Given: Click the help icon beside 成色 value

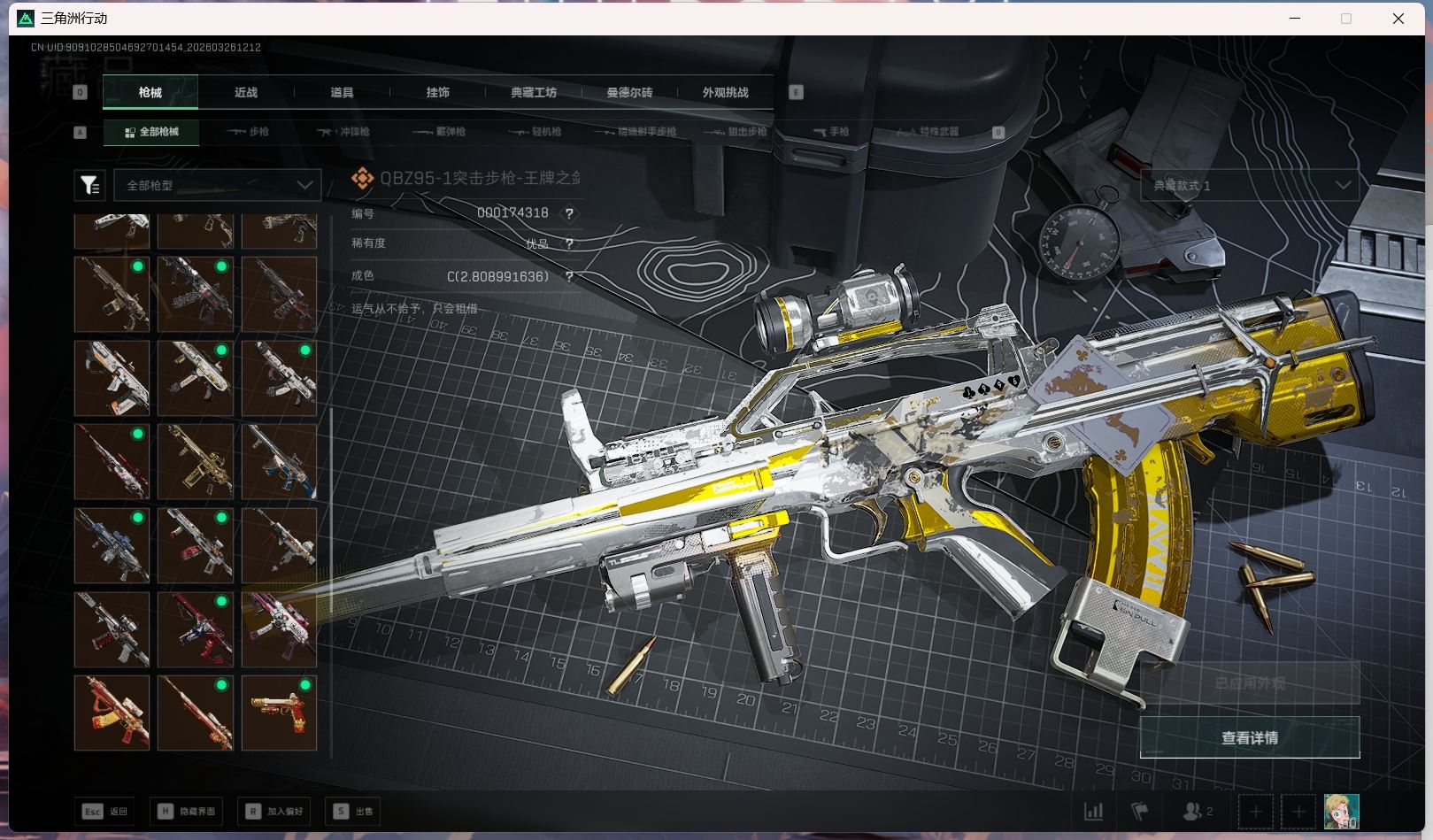Looking at the screenshot, I should click(x=569, y=276).
